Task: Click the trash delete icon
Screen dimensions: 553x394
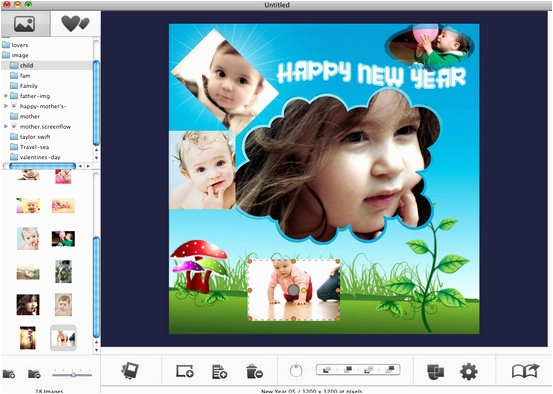Action: pyautogui.click(x=254, y=371)
